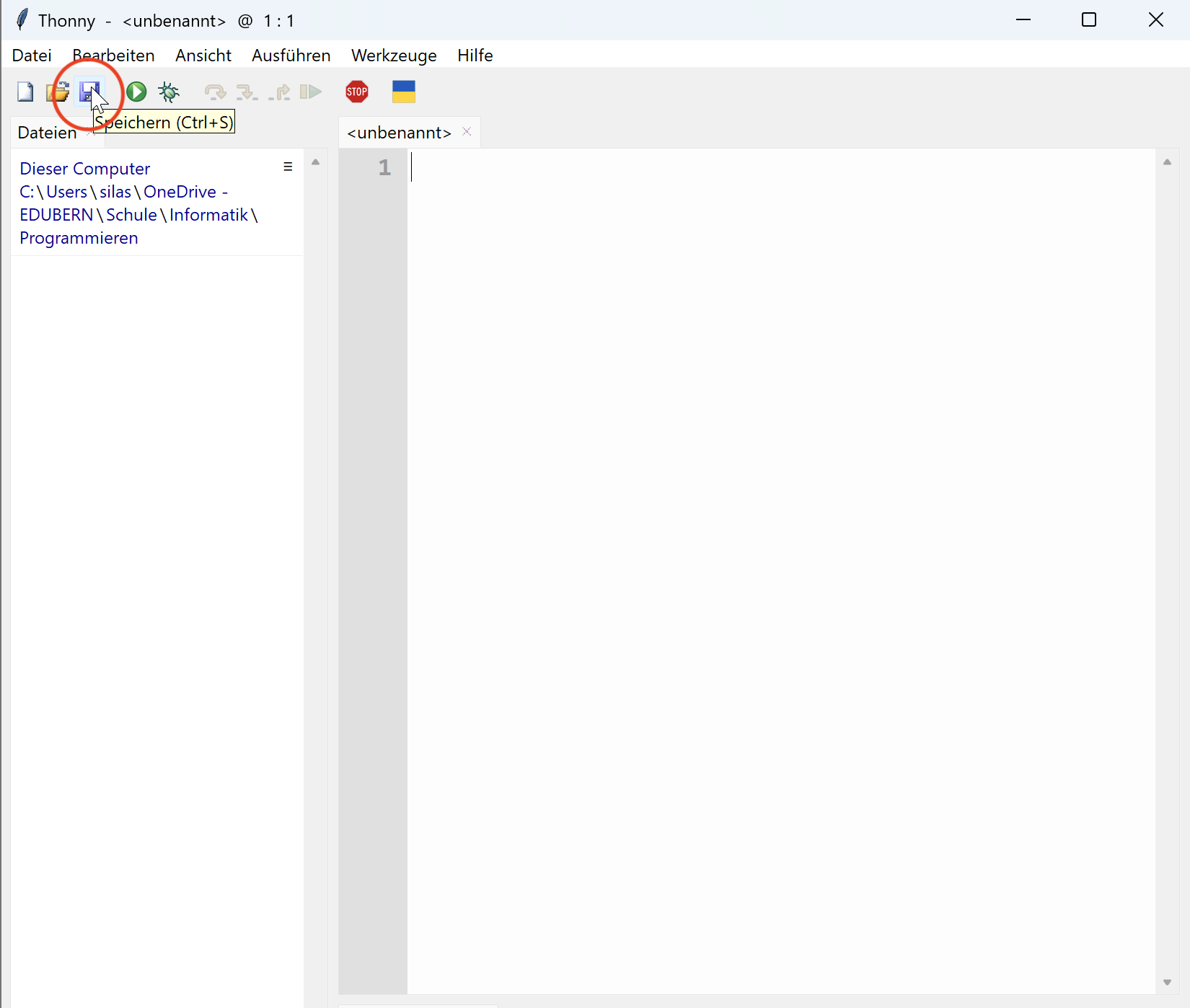Open the Hilfe menu
Screen dimensions: 1190x1008
pos(475,56)
